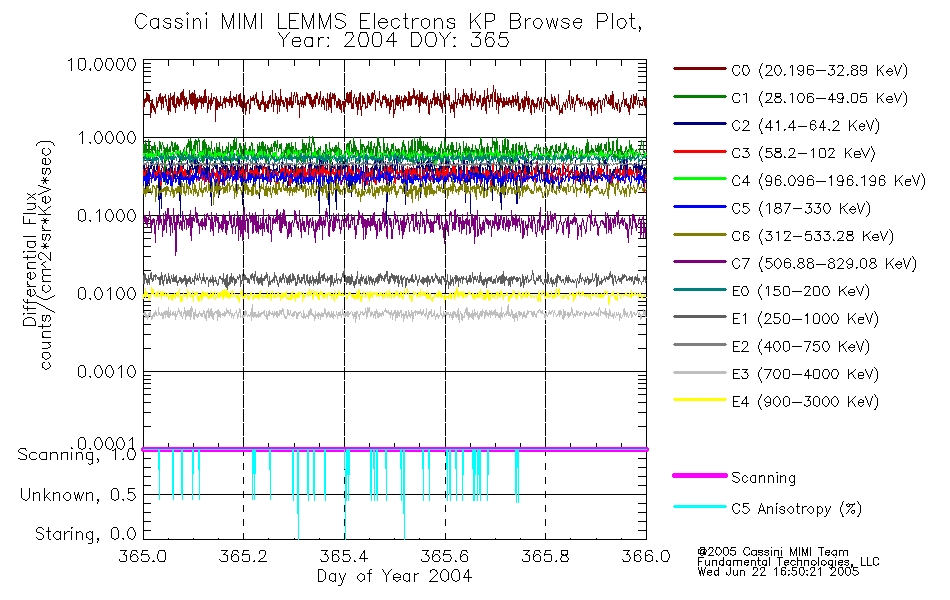This screenshot has height=600, width=950.
Task: Select legend text 'C7 (506.88-829.08 KeV)'
Action: [824, 264]
